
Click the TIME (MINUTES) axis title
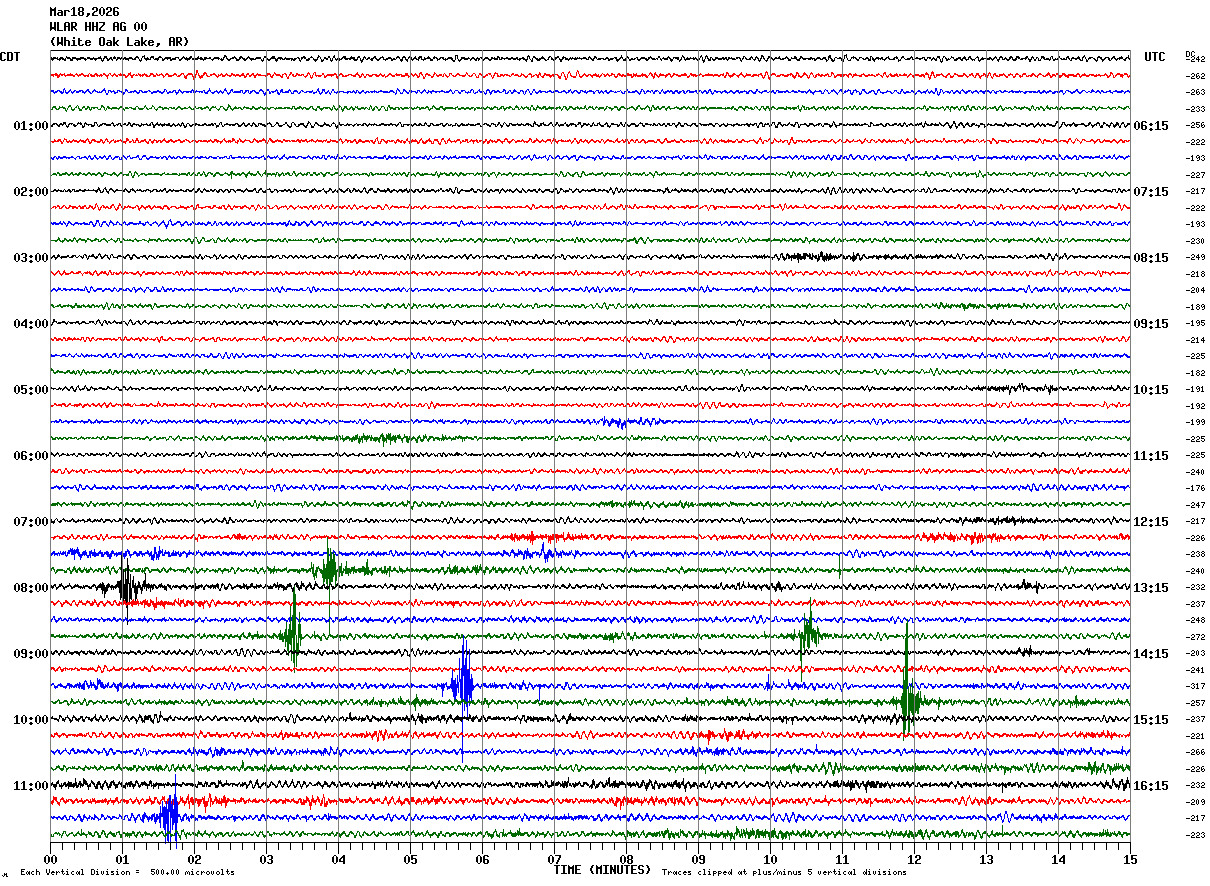pyautogui.click(x=602, y=870)
